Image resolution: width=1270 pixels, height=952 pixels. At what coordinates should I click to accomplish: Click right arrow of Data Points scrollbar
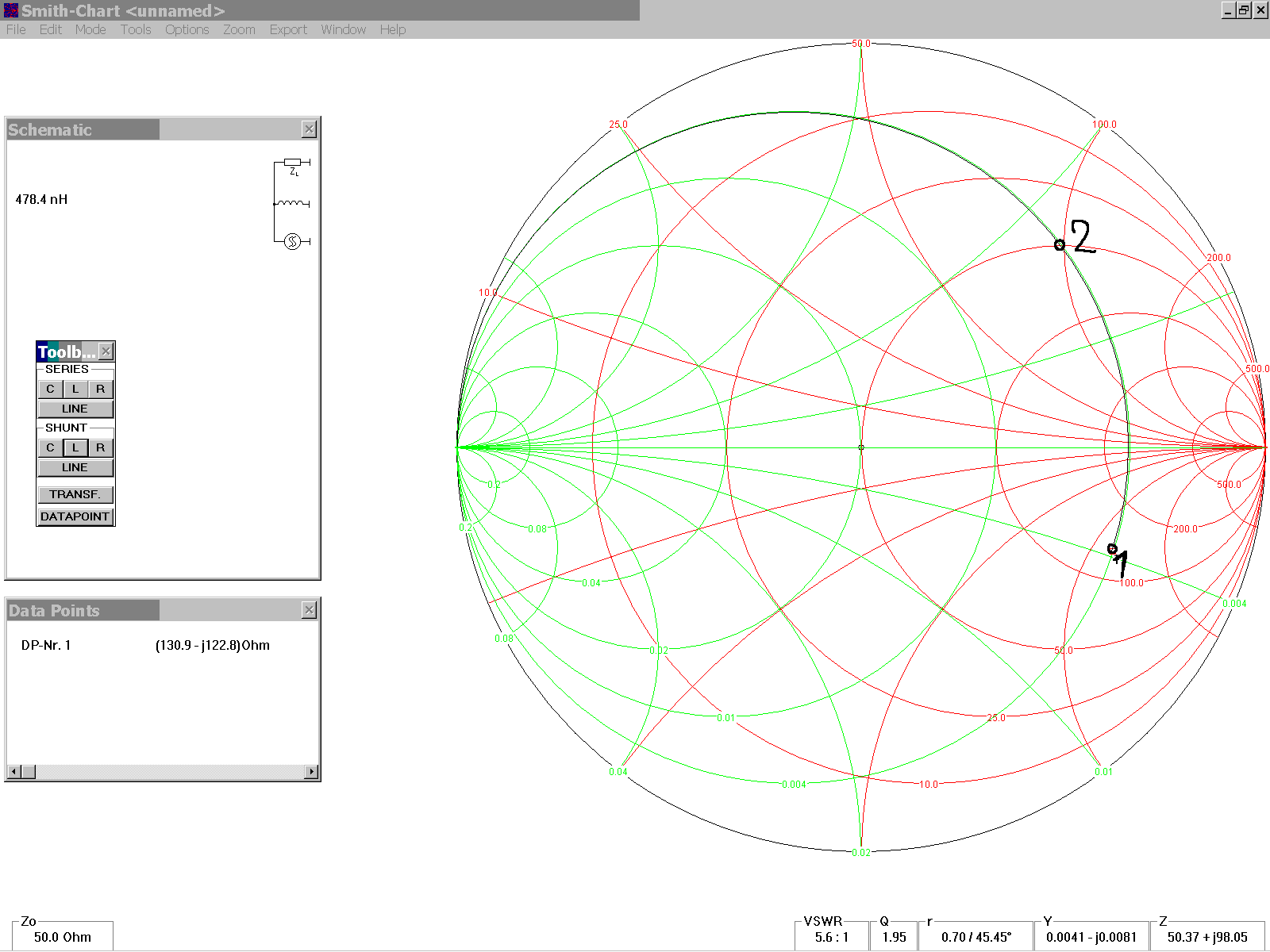pyautogui.click(x=311, y=772)
